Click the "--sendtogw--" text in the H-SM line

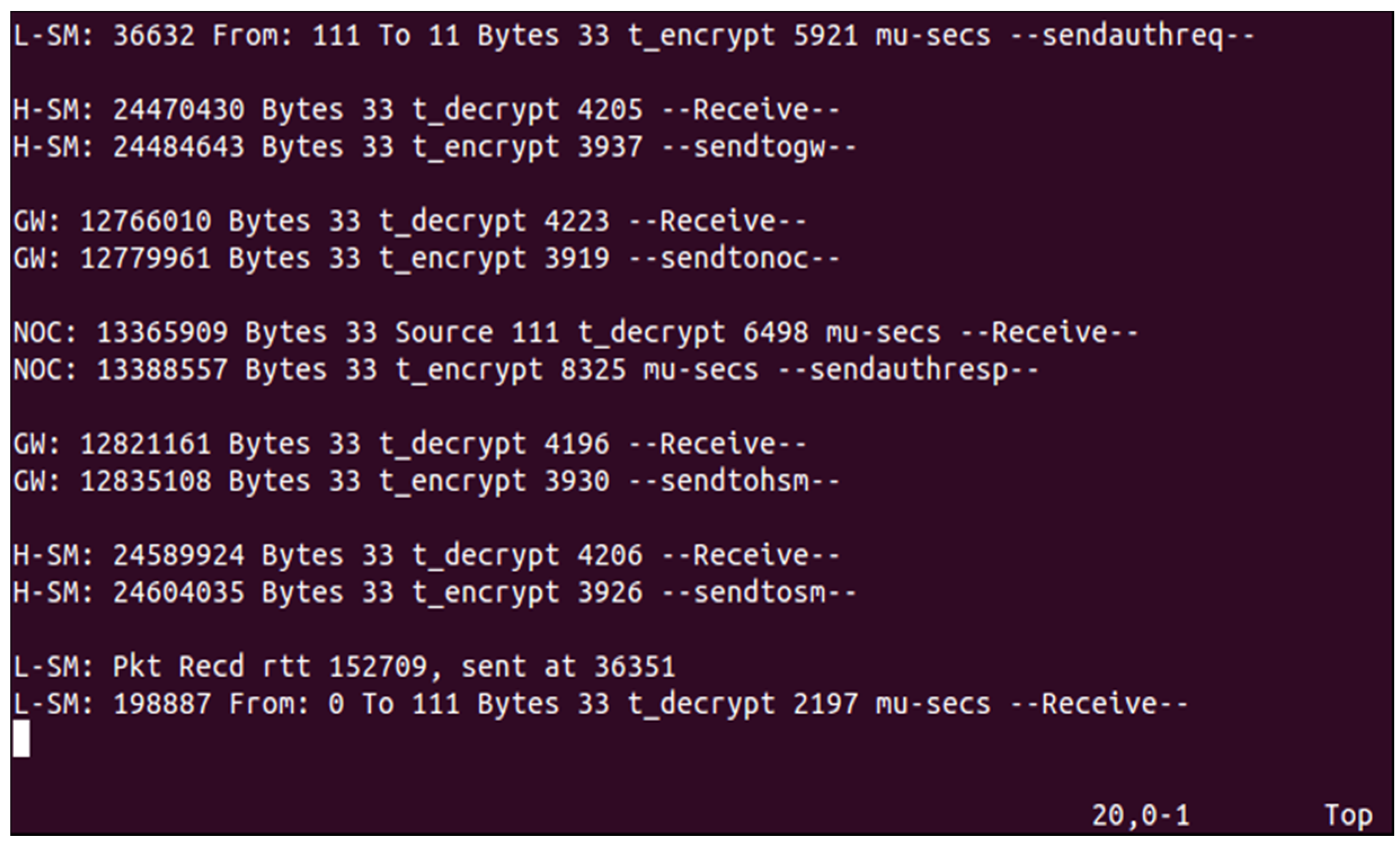[759, 147]
